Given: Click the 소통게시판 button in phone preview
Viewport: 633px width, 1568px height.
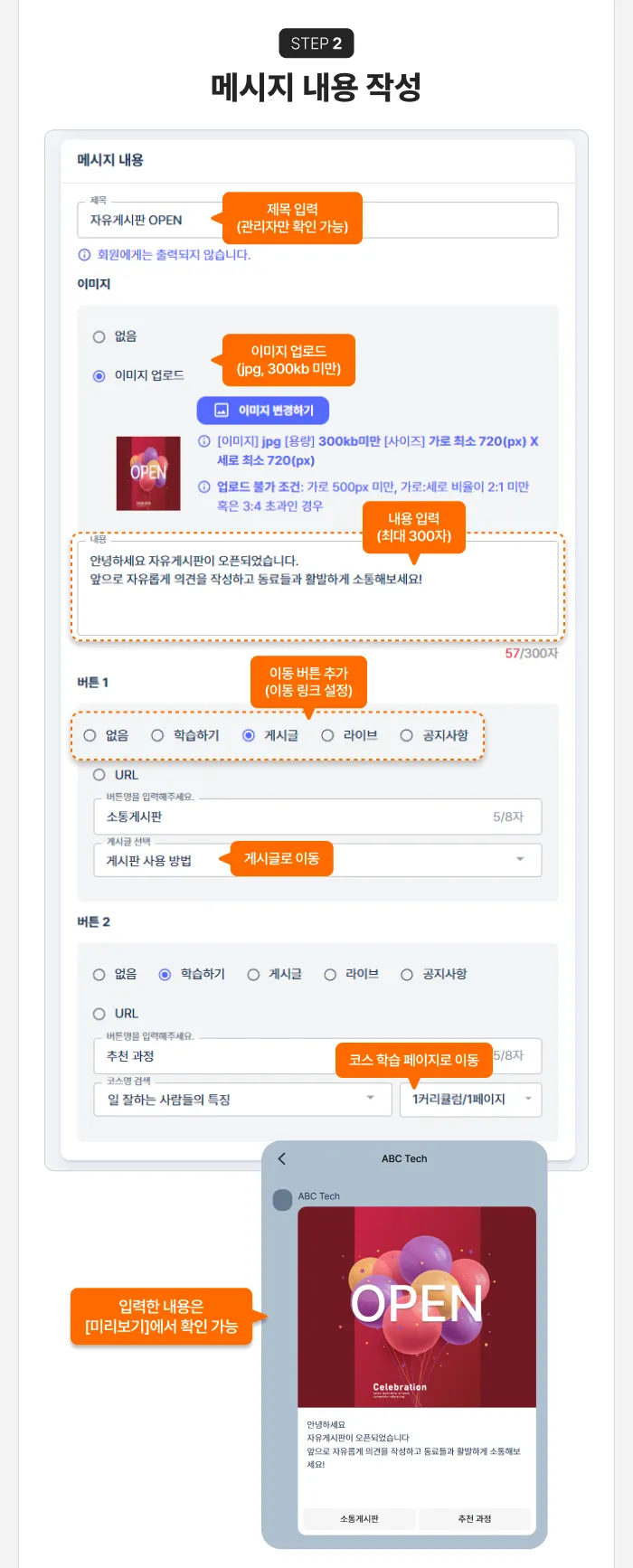Looking at the screenshot, I should (x=359, y=1519).
